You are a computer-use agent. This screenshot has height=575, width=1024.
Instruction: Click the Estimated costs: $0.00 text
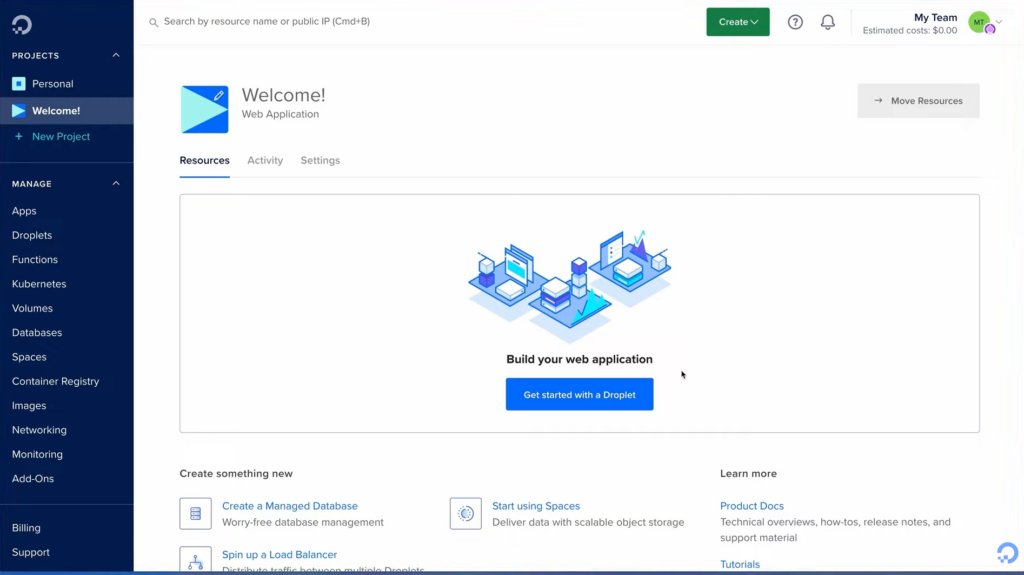pos(910,31)
